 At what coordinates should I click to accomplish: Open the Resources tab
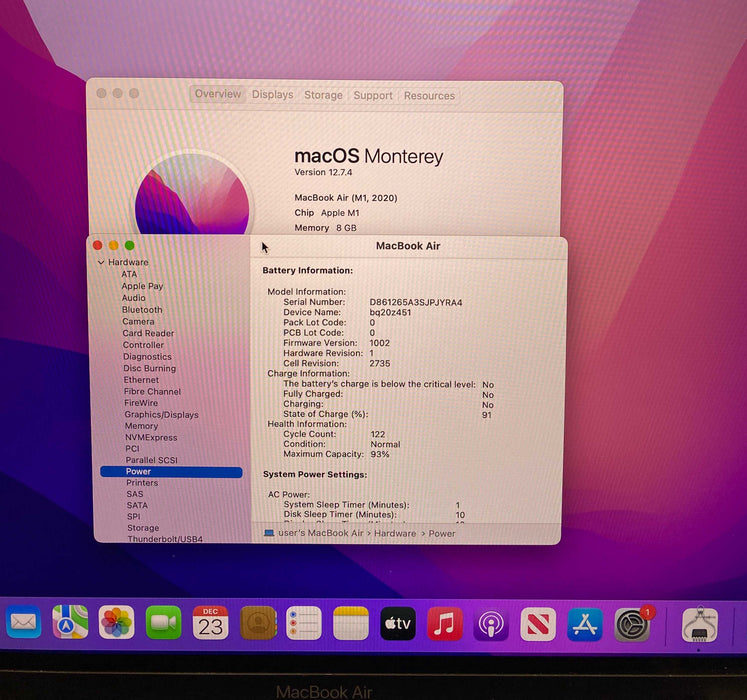point(429,96)
